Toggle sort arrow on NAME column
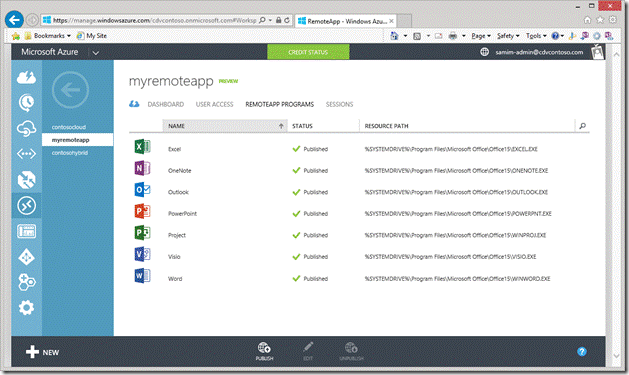This screenshot has width=629, height=375. (x=281, y=126)
